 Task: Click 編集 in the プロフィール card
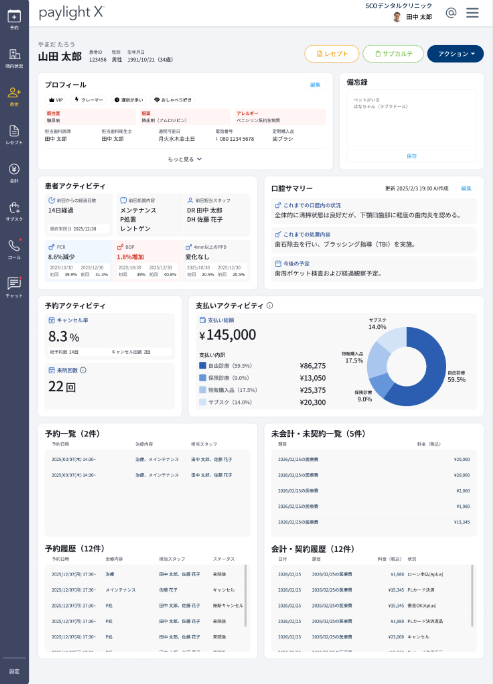pos(315,85)
